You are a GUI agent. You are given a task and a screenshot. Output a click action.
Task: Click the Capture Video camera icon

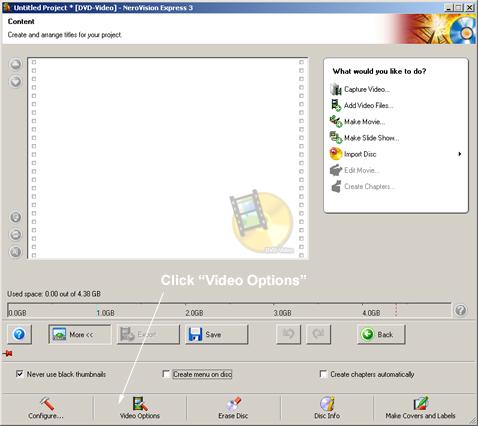pos(336,89)
